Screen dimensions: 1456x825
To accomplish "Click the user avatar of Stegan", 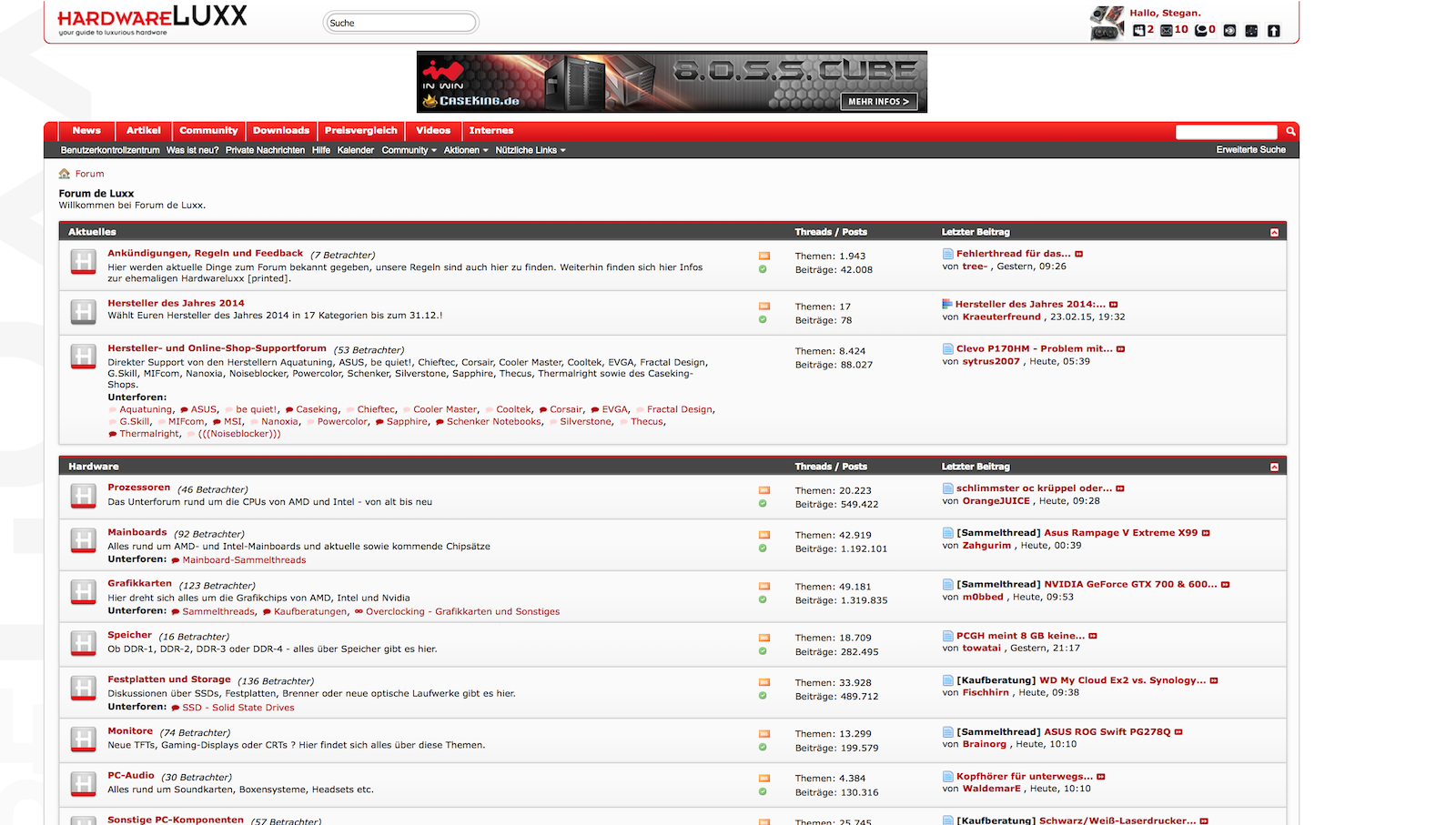I will click(x=1107, y=23).
